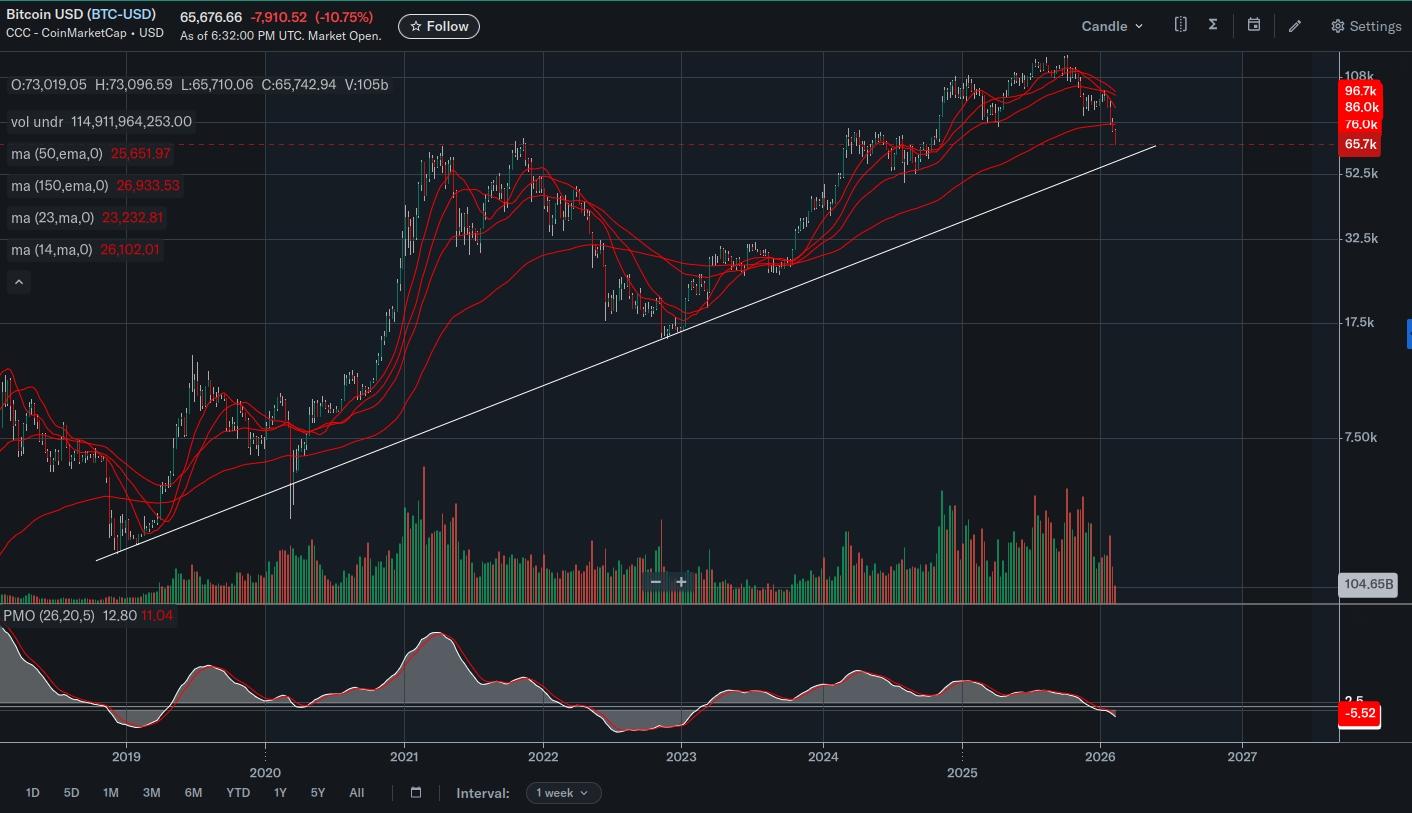
Task: Click the comparison brackets icon in top toolbar
Action: tap(1181, 25)
